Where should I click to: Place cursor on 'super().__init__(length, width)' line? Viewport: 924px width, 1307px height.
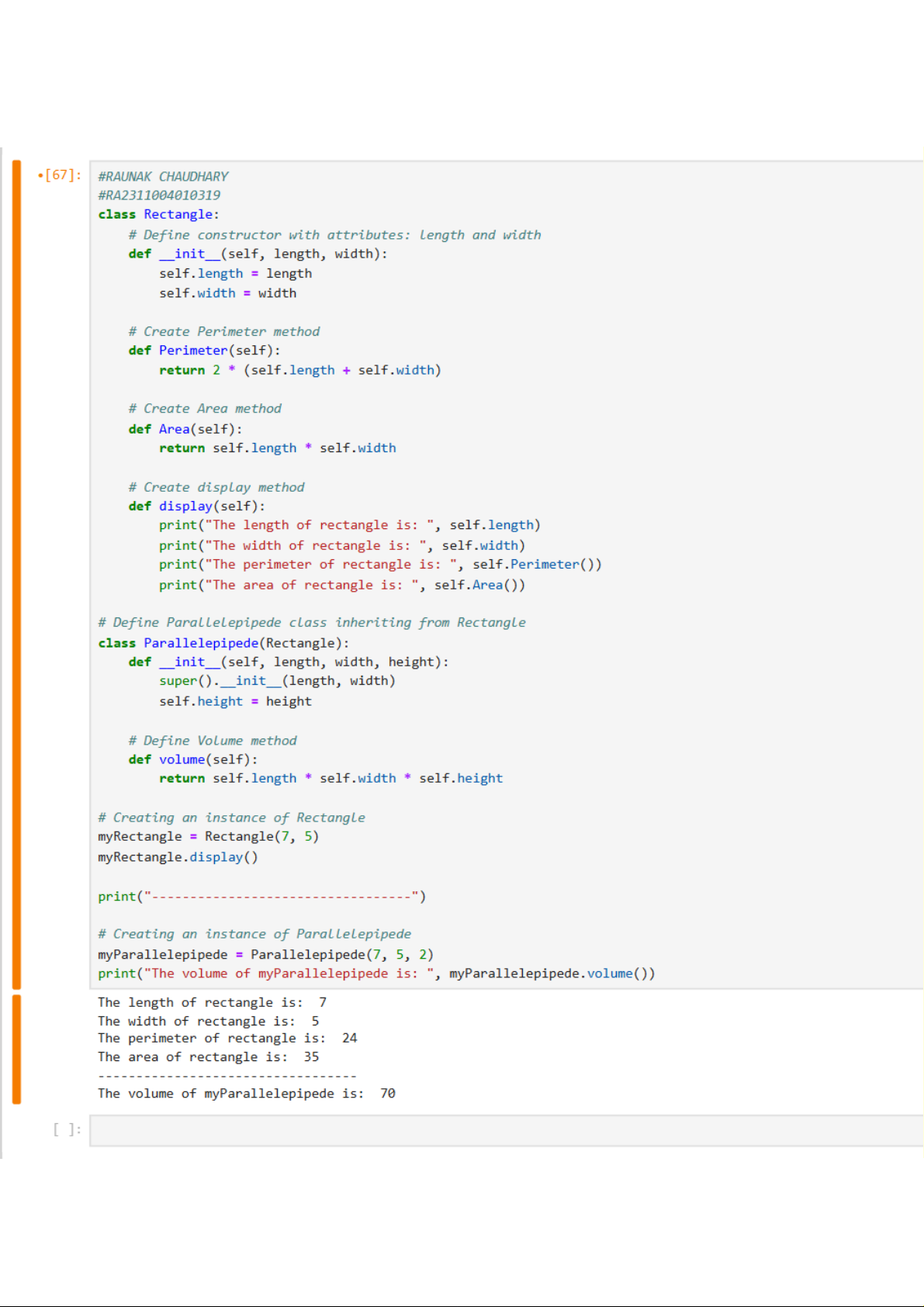[x=277, y=681]
